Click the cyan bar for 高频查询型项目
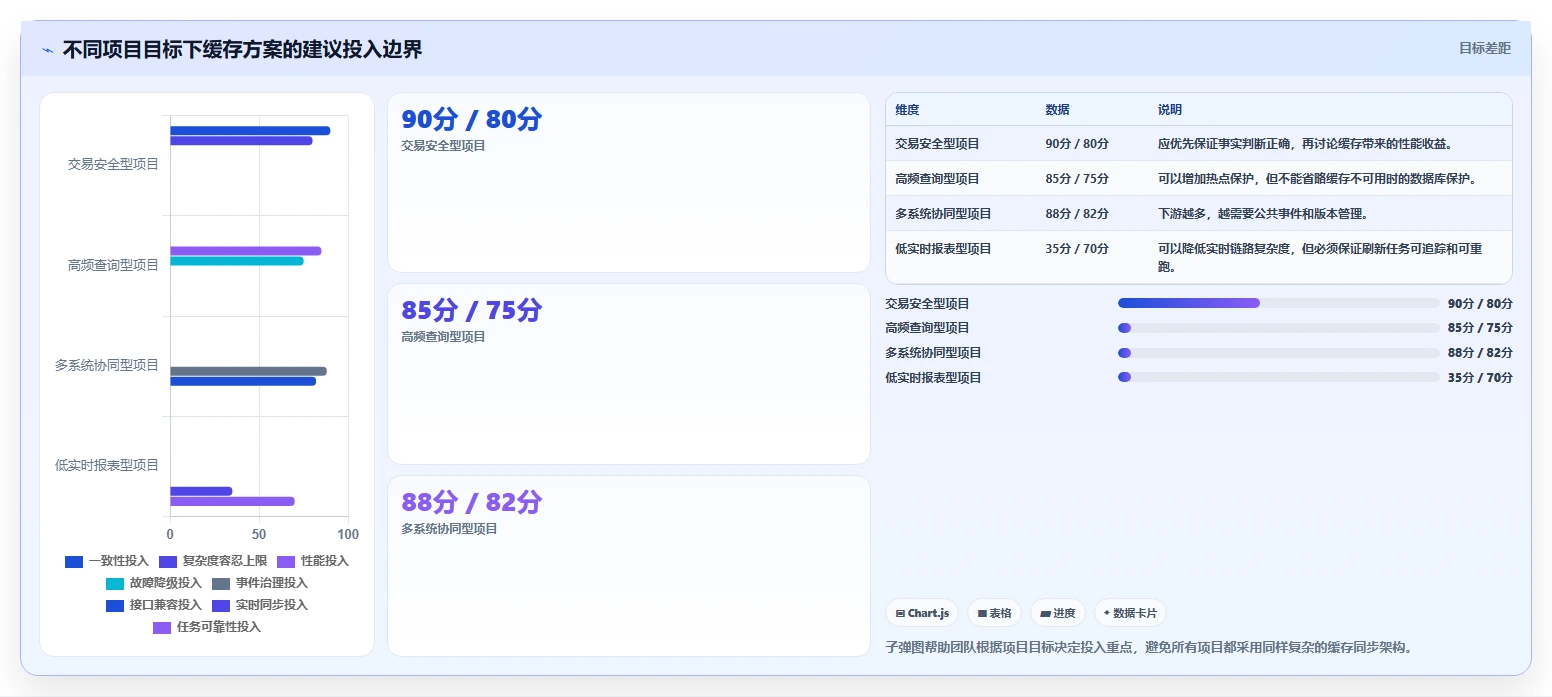The image size is (1552, 697). (x=237, y=261)
